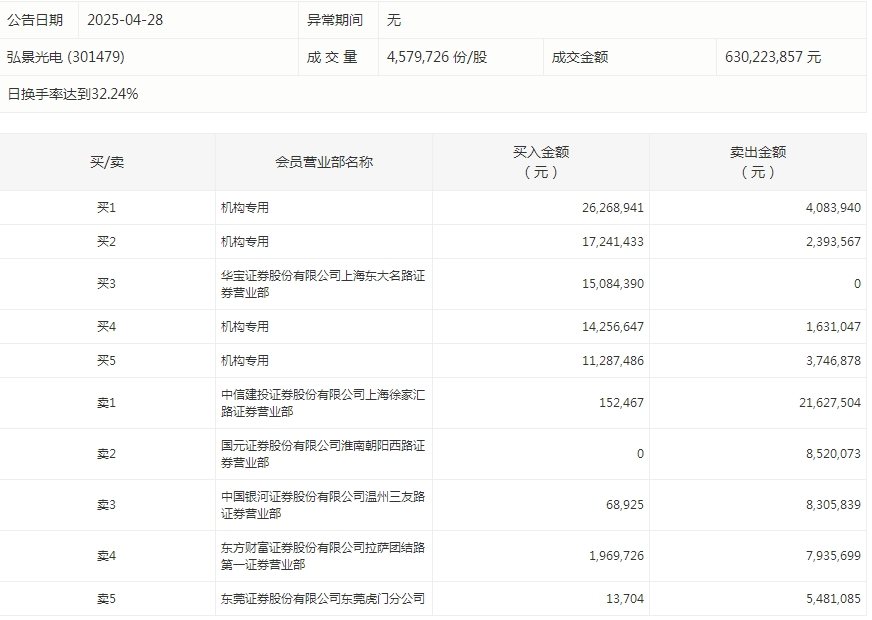Click the 弘景光电 (301479) stock name
The width and height of the screenshot is (872, 620).
pyautogui.click(x=66, y=57)
